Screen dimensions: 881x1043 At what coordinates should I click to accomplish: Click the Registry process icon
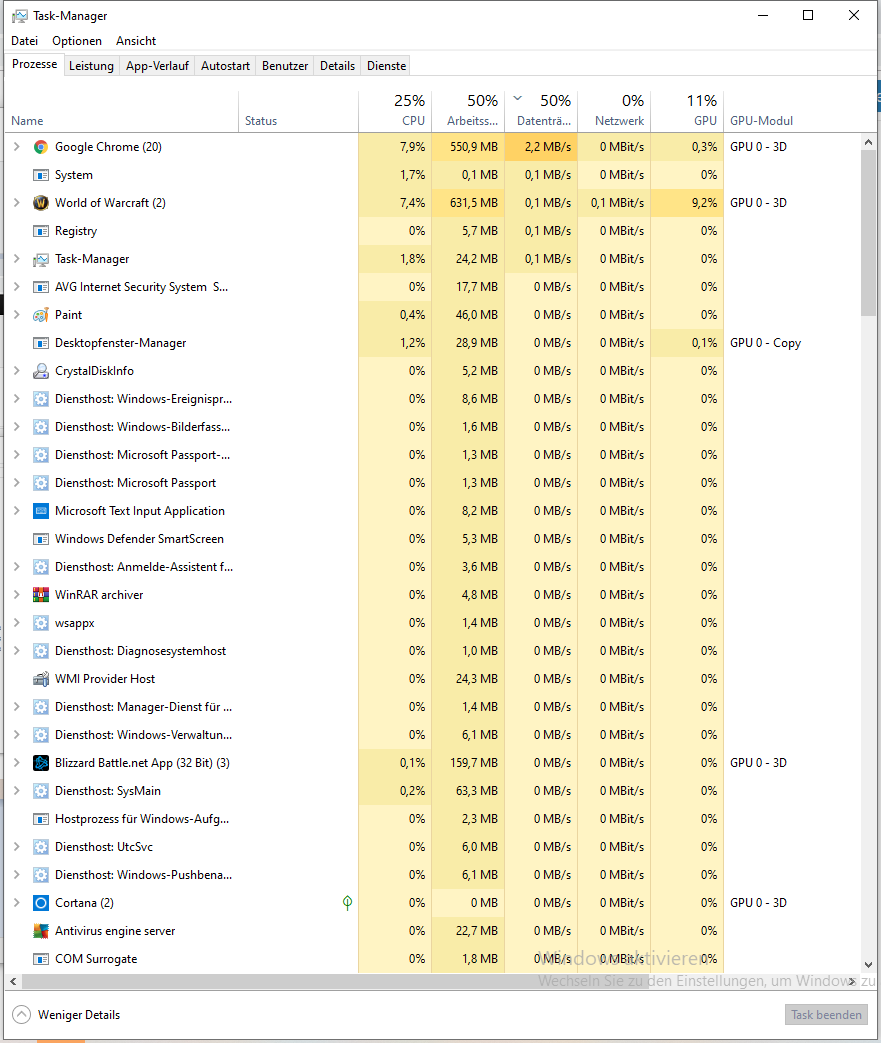click(41, 231)
